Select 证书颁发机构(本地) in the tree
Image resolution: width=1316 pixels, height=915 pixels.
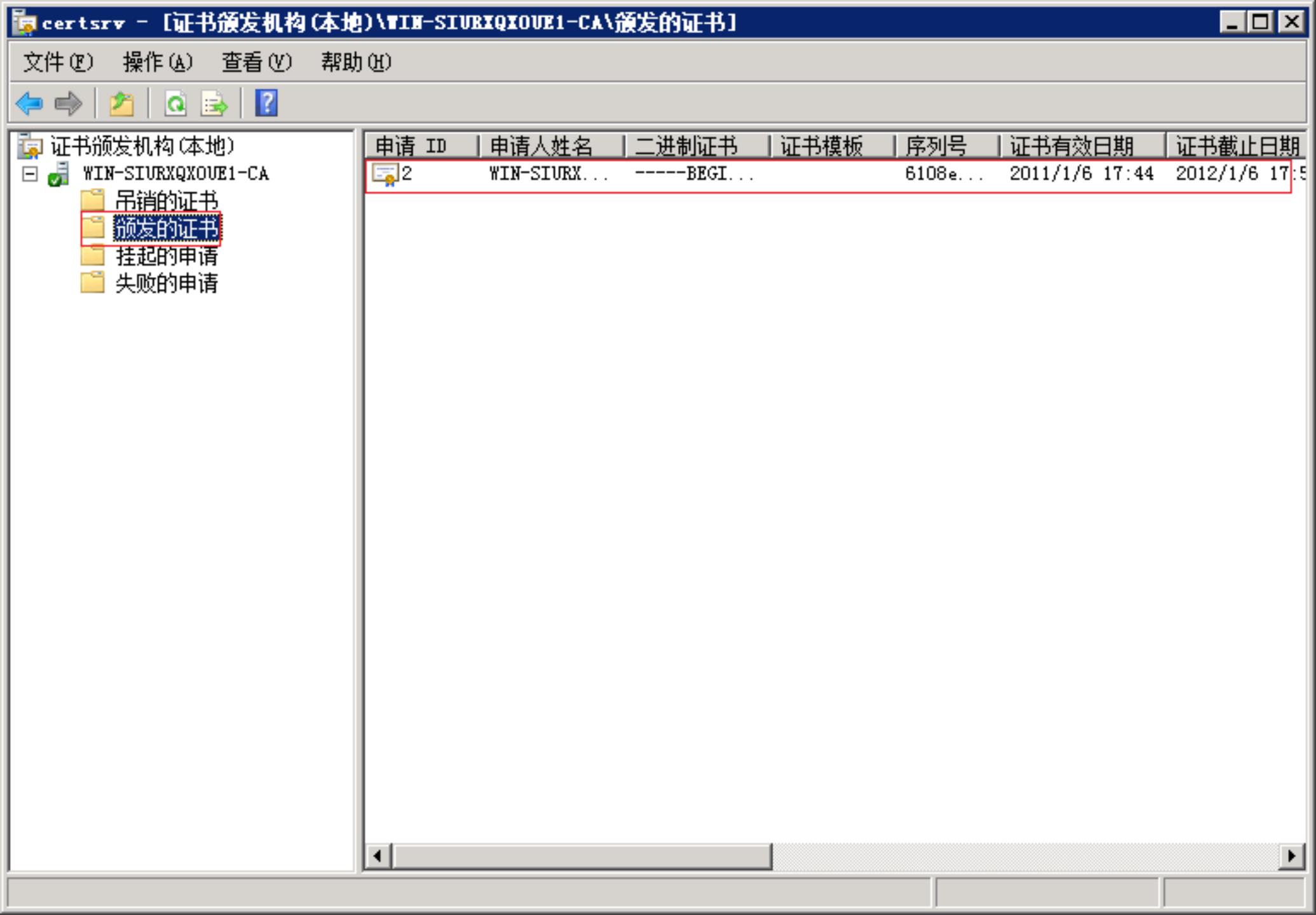142,146
